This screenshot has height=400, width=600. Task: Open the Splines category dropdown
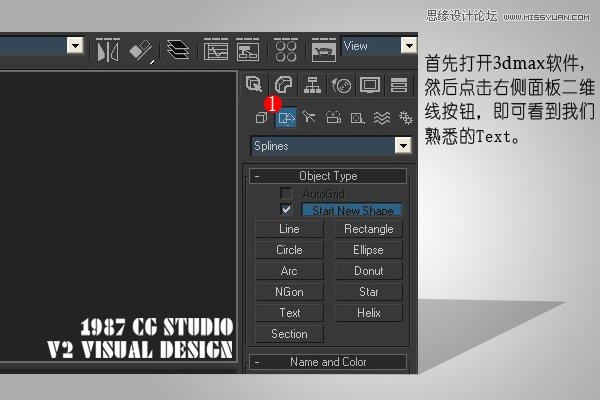click(403, 146)
